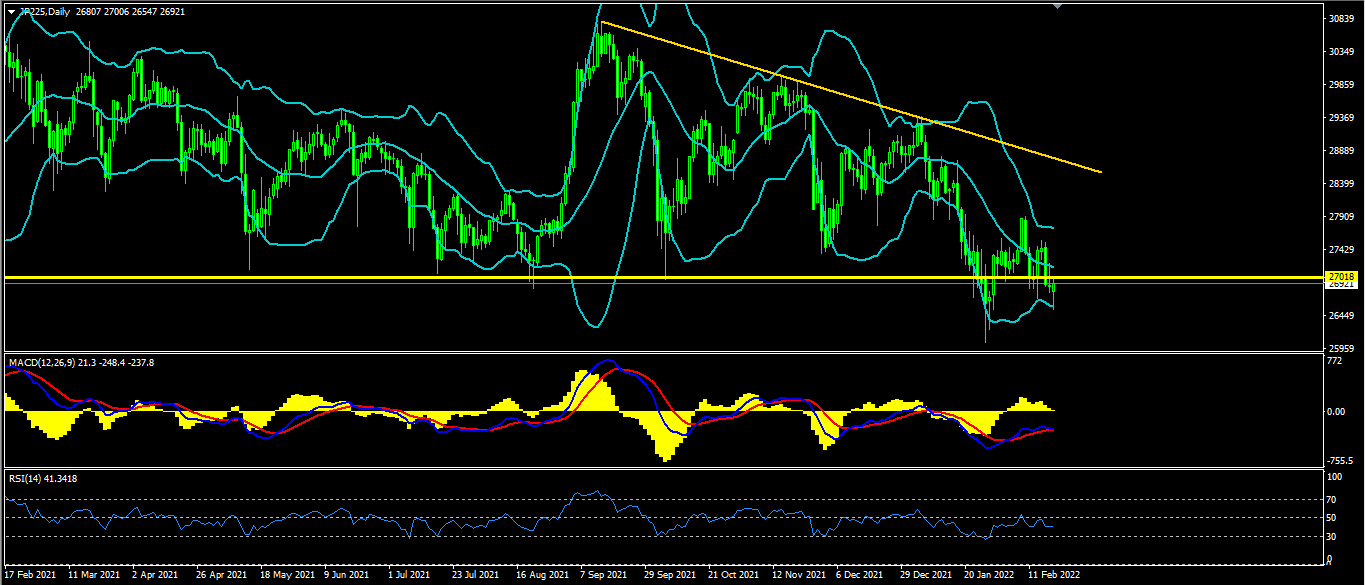Click the 16 Aug 2021 date label
The width and height of the screenshot is (1365, 585).
click(539, 576)
